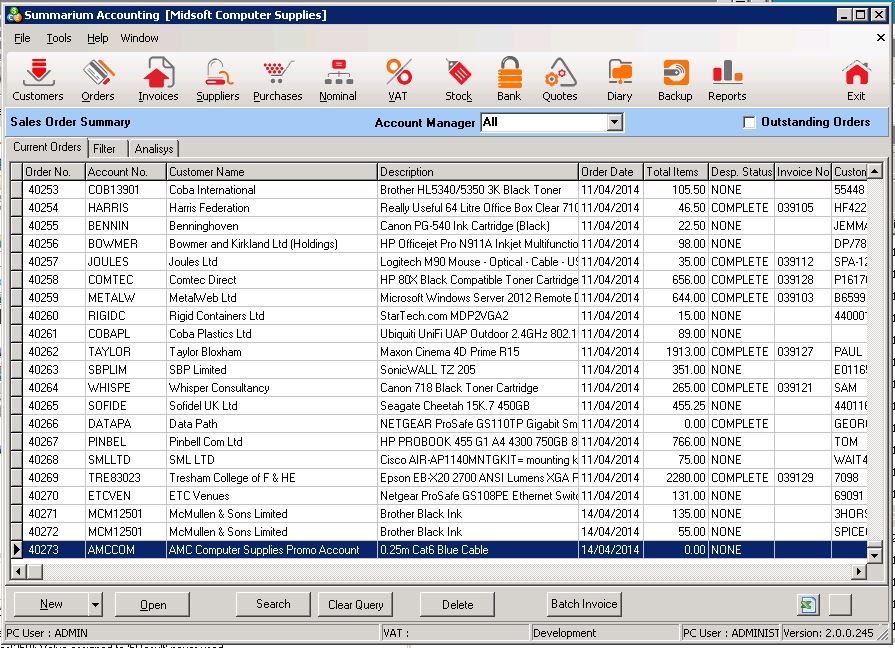
Task: Open the Help menu
Action: pyautogui.click(x=98, y=38)
